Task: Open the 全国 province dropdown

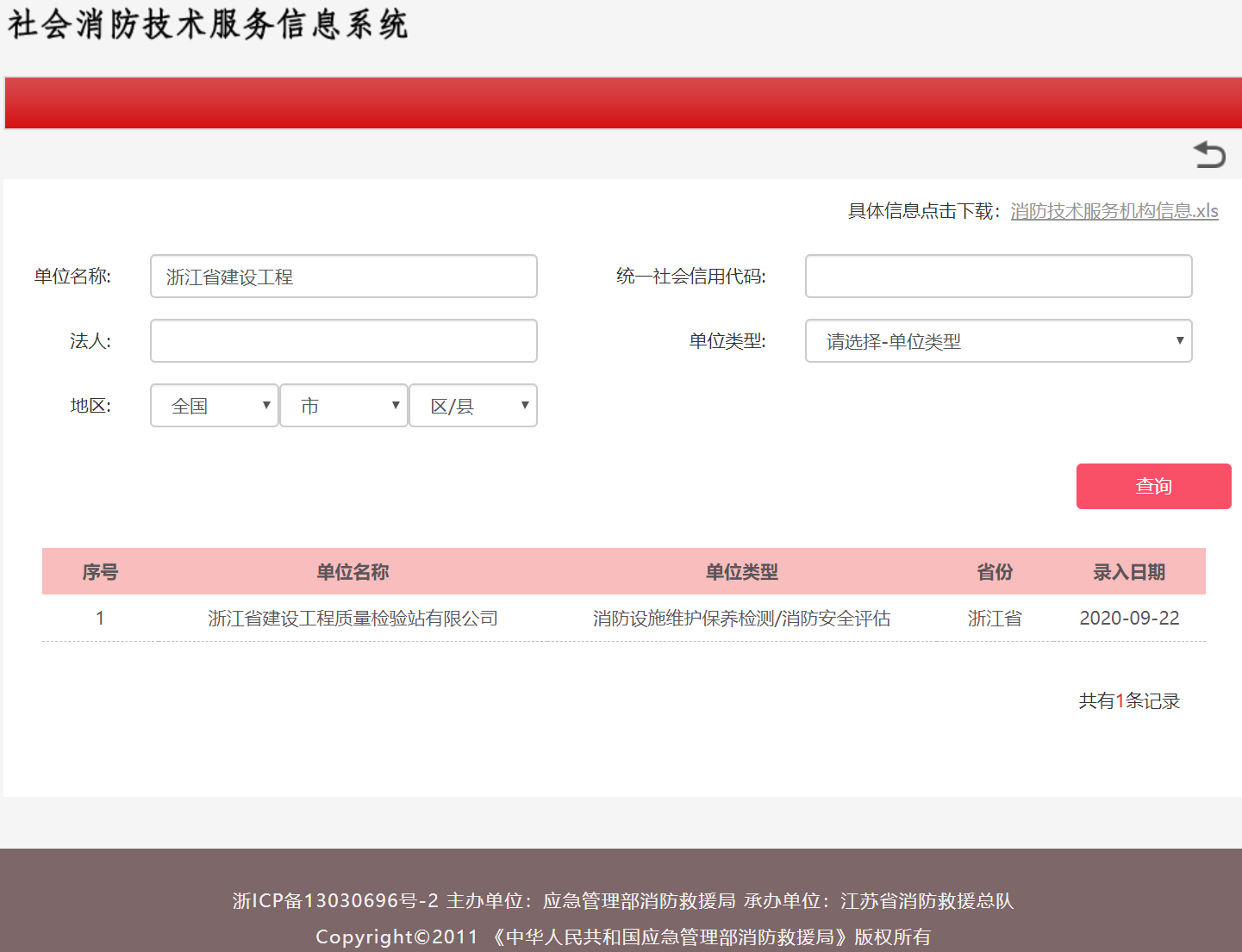Action: tap(215, 406)
